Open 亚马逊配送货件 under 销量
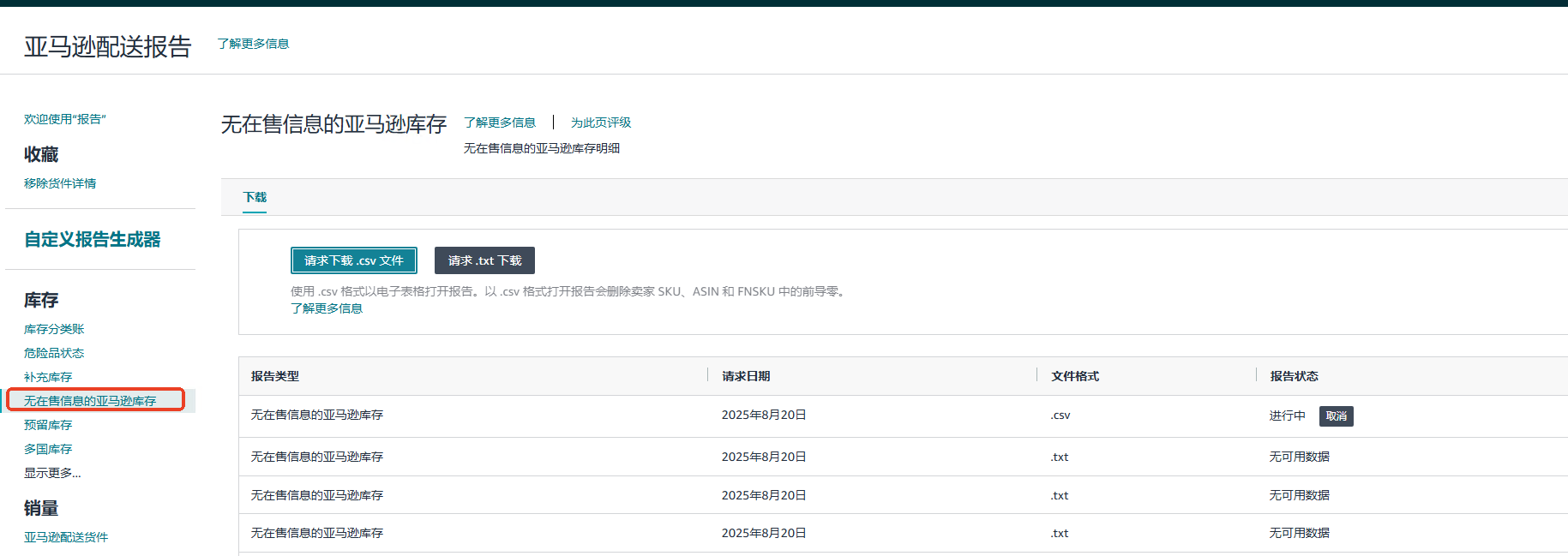 pos(66,537)
